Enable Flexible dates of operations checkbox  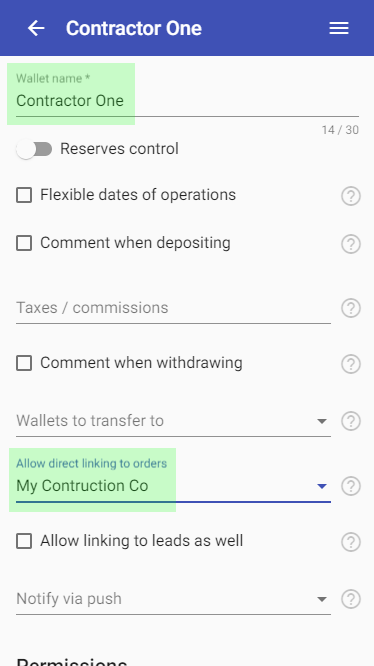point(24,195)
